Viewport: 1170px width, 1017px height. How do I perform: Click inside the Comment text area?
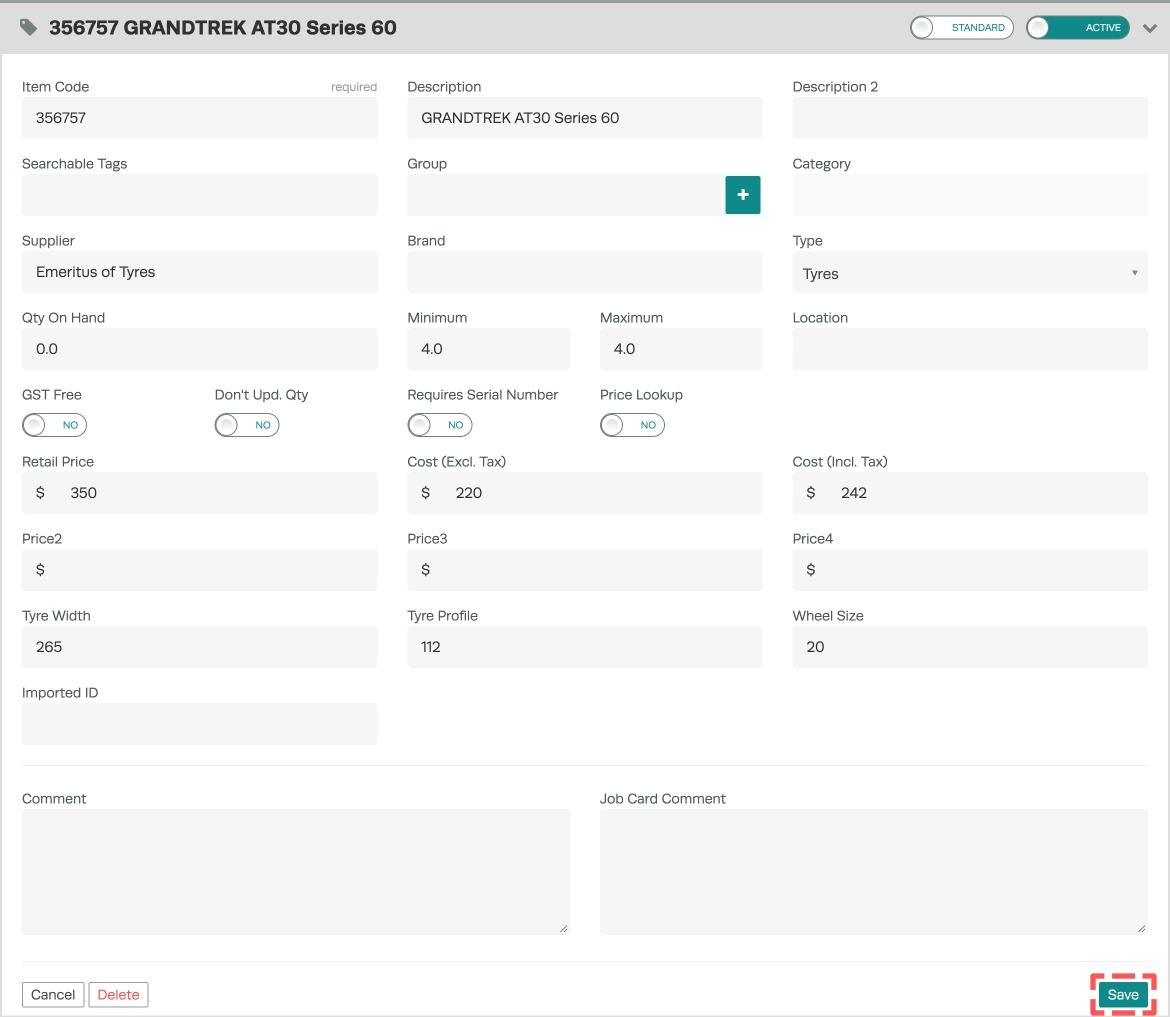[295, 872]
